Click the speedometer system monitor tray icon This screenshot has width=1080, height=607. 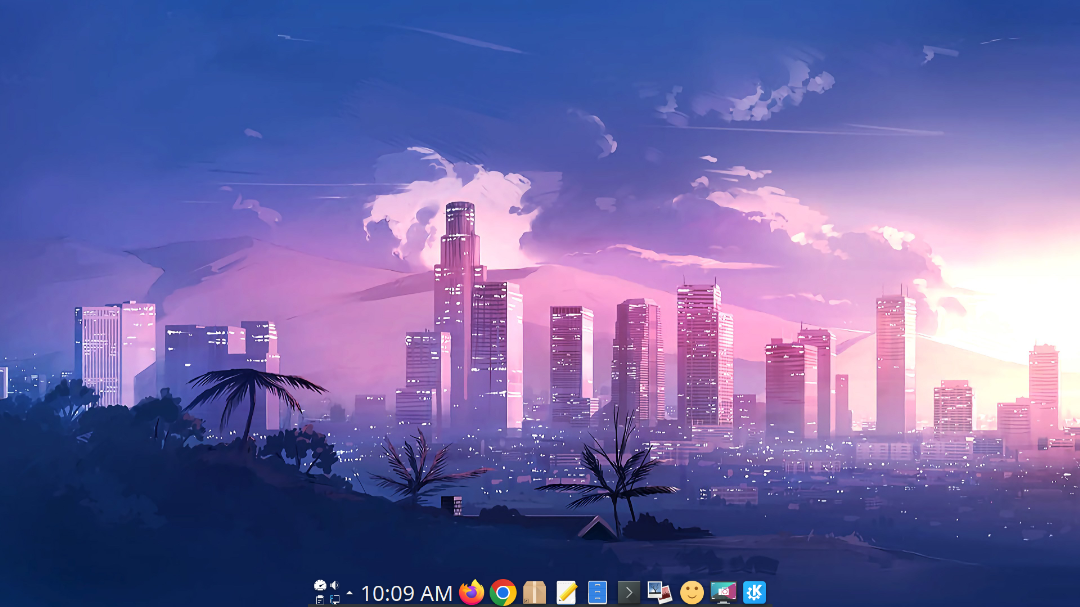coord(320,586)
